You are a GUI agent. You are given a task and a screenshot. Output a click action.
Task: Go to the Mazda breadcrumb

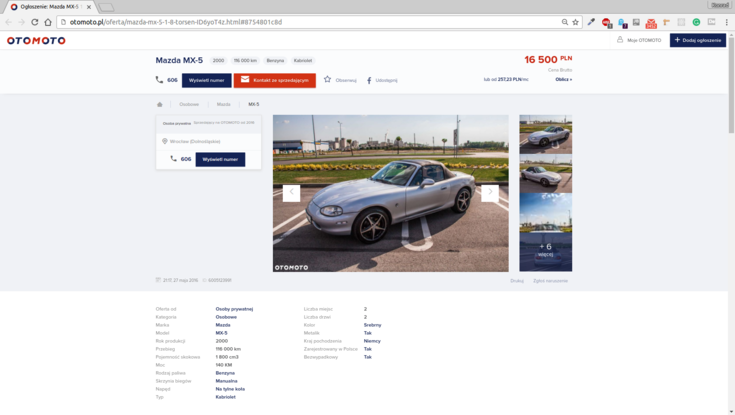[224, 104]
